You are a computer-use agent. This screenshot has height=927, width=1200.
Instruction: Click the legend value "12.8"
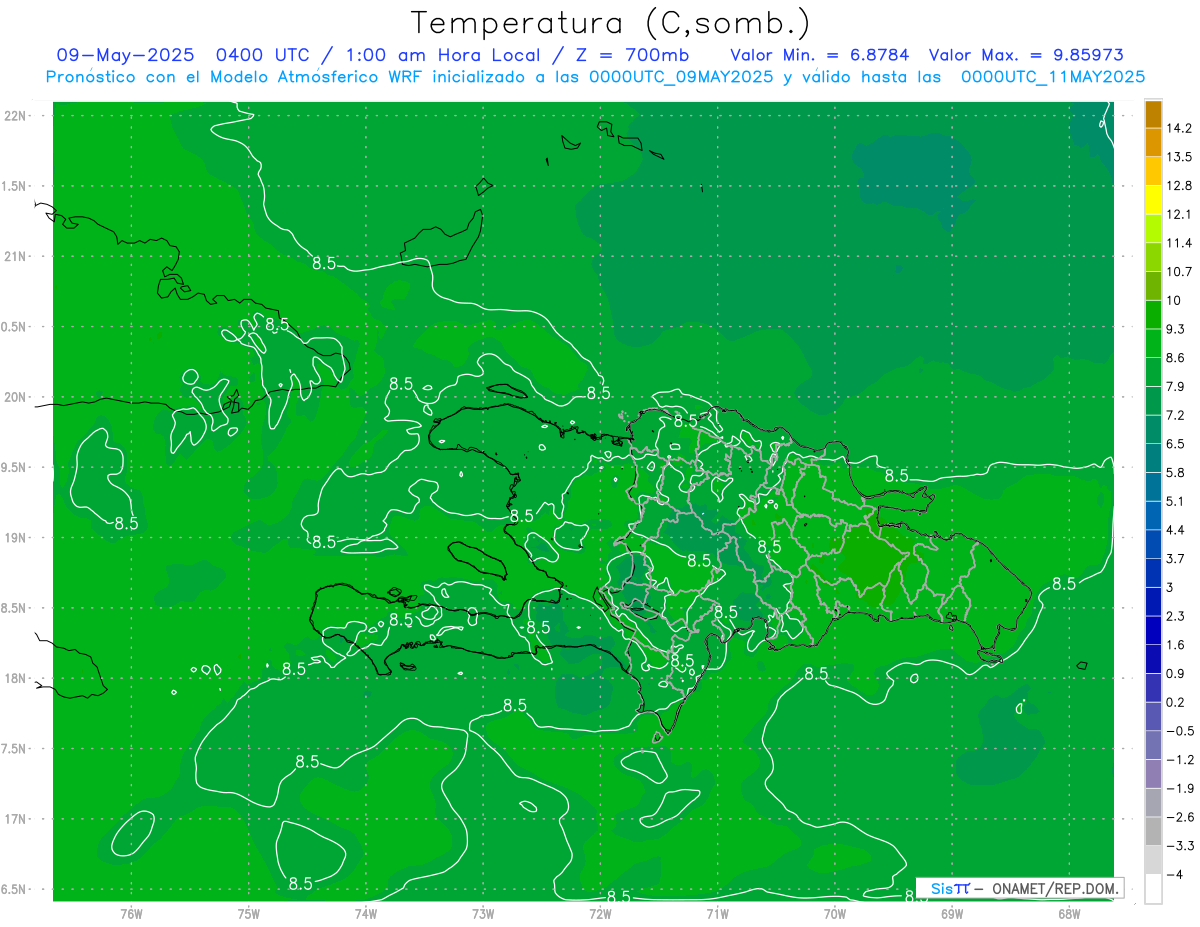[1180, 186]
